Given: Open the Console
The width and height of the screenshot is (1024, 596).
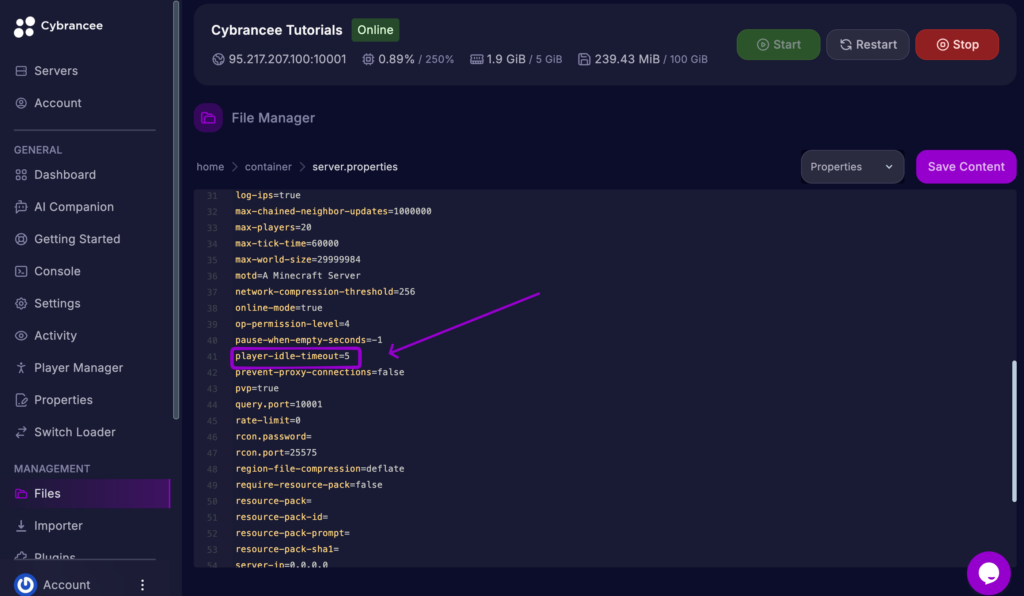Looking at the screenshot, I should 57,271.
